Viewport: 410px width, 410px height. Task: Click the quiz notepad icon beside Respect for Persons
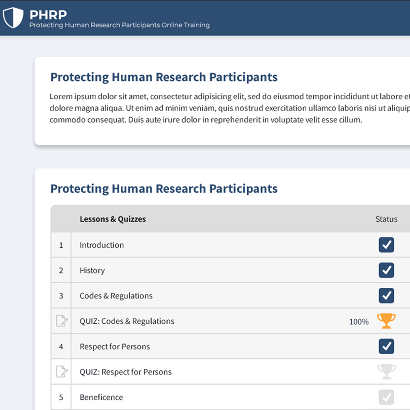pos(62,372)
